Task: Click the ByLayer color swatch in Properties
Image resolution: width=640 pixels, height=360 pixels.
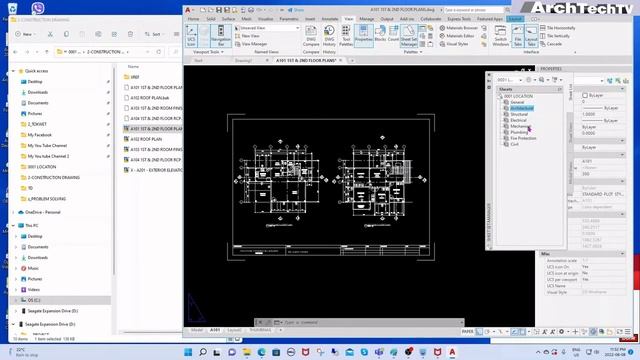Action: 585,96
